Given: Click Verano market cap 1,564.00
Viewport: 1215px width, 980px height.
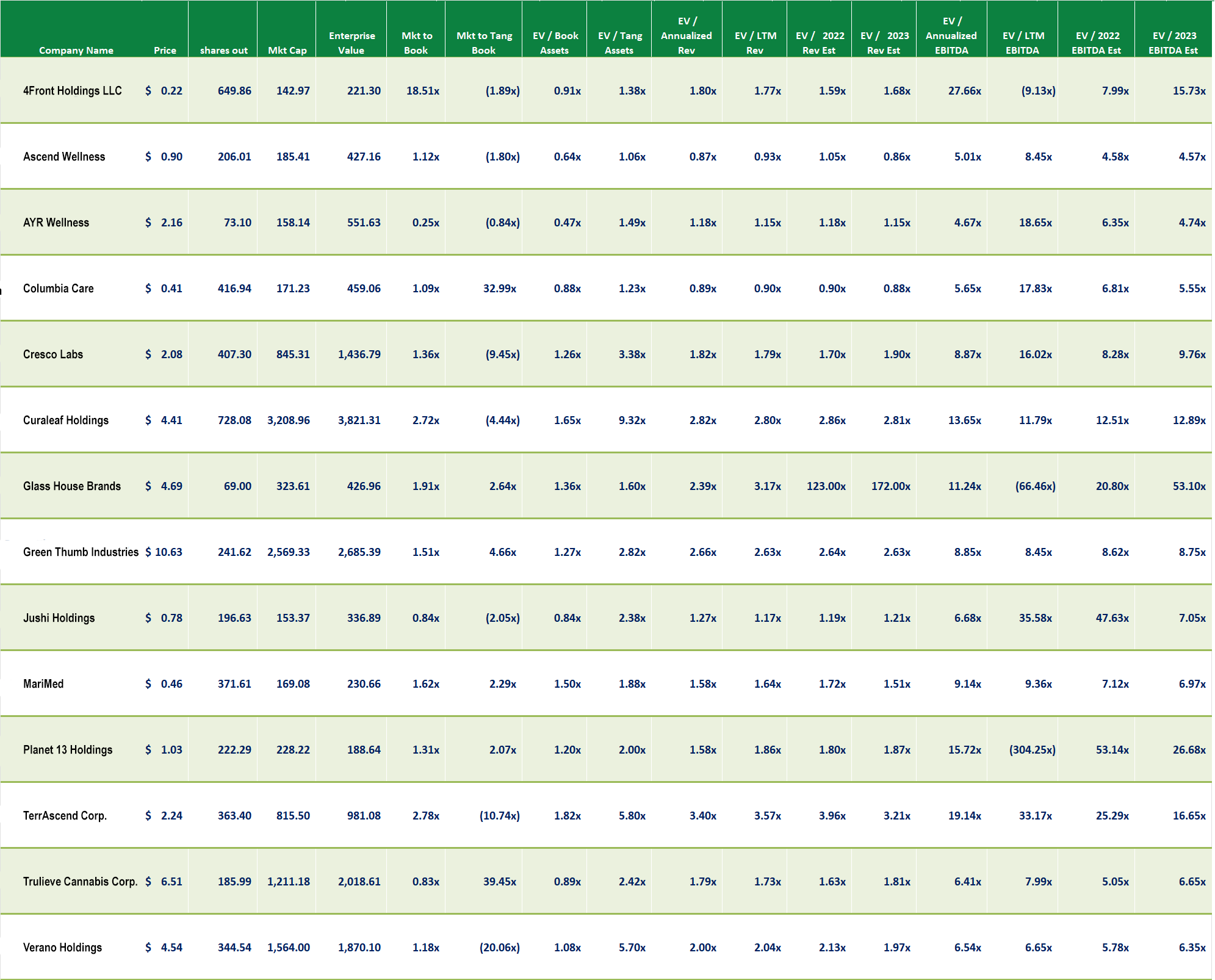Looking at the screenshot, I should click(289, 948).
